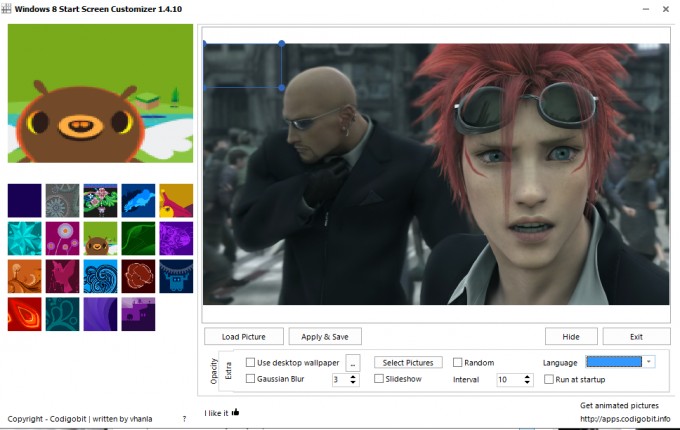Switch to the Extra vertical tab
This screenshot has width=680, height=430.
[228, 371]
